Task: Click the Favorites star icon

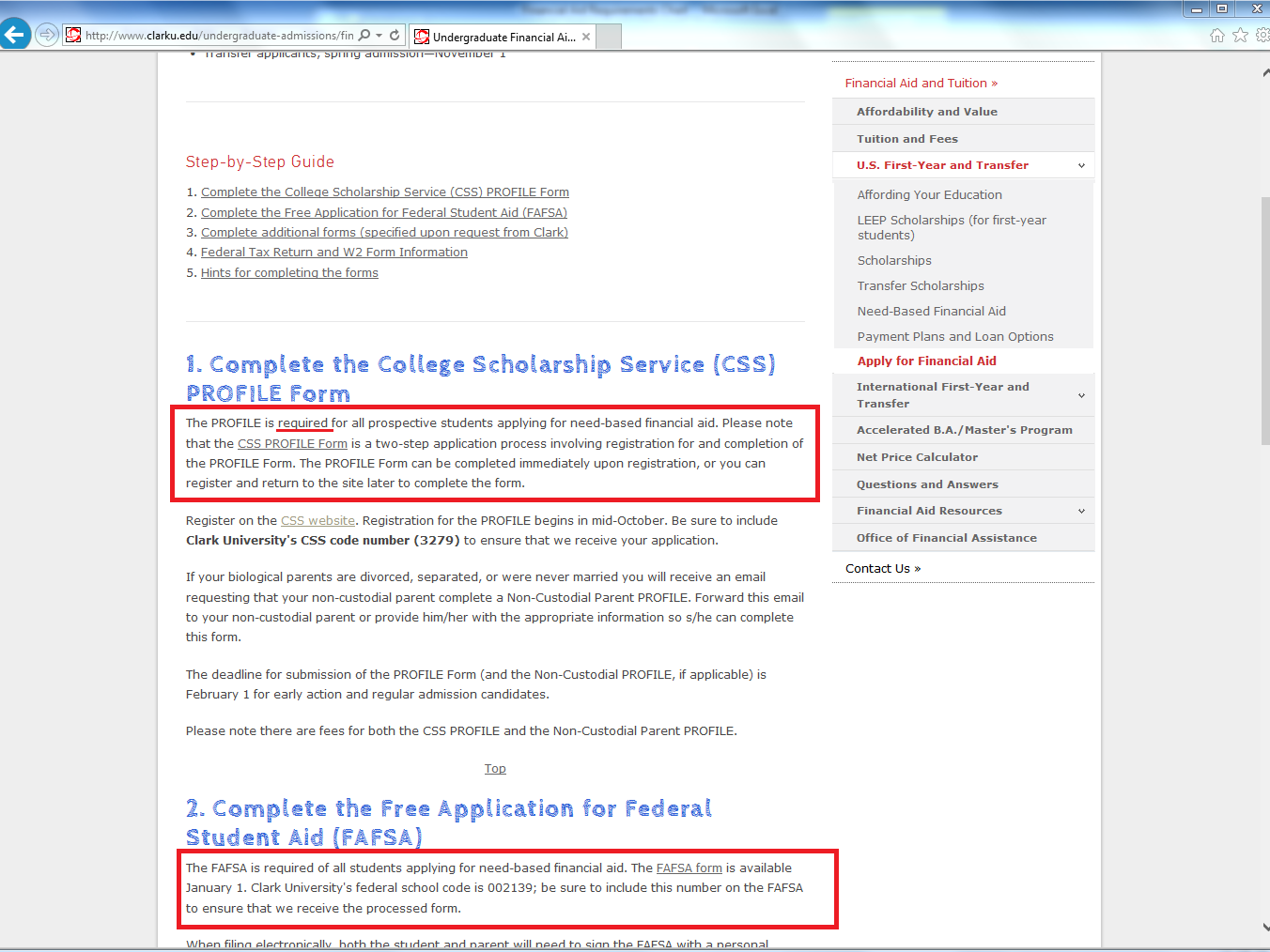Action: (x=1240, y=36)
